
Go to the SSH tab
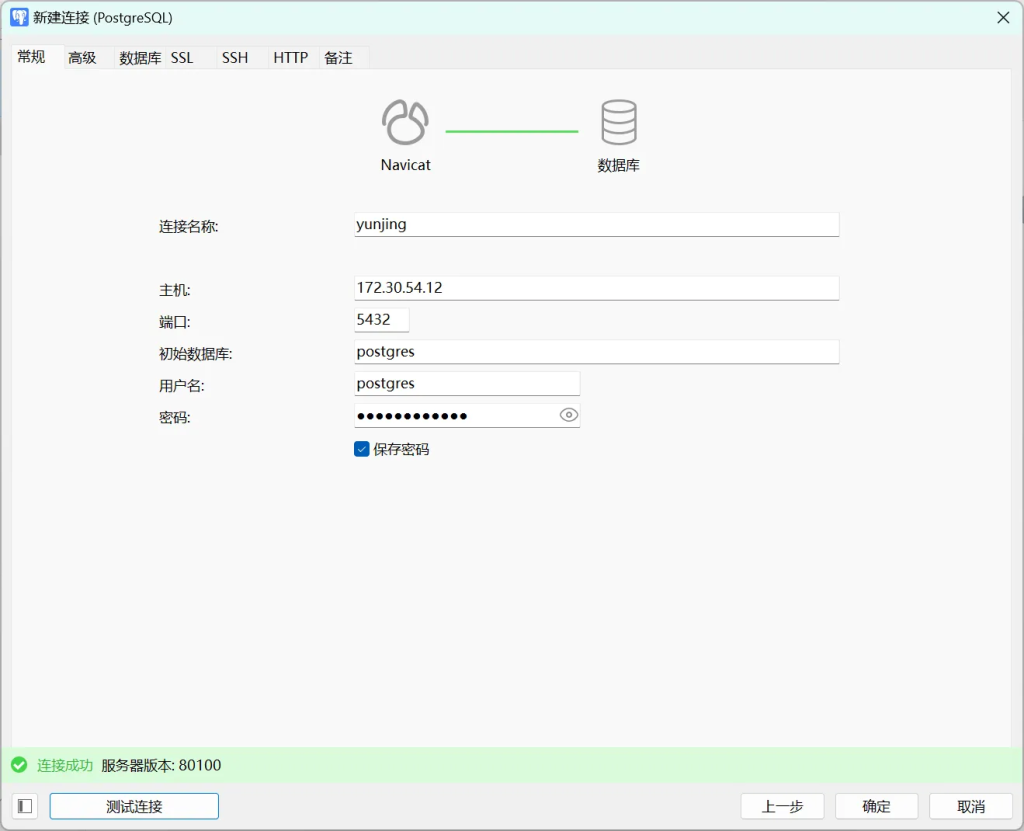click(x=235, y=58)
